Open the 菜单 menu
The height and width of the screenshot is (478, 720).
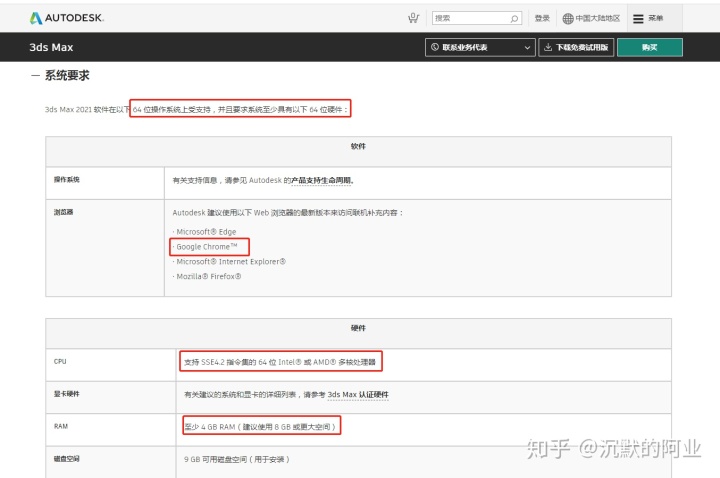tap(655, 18)
